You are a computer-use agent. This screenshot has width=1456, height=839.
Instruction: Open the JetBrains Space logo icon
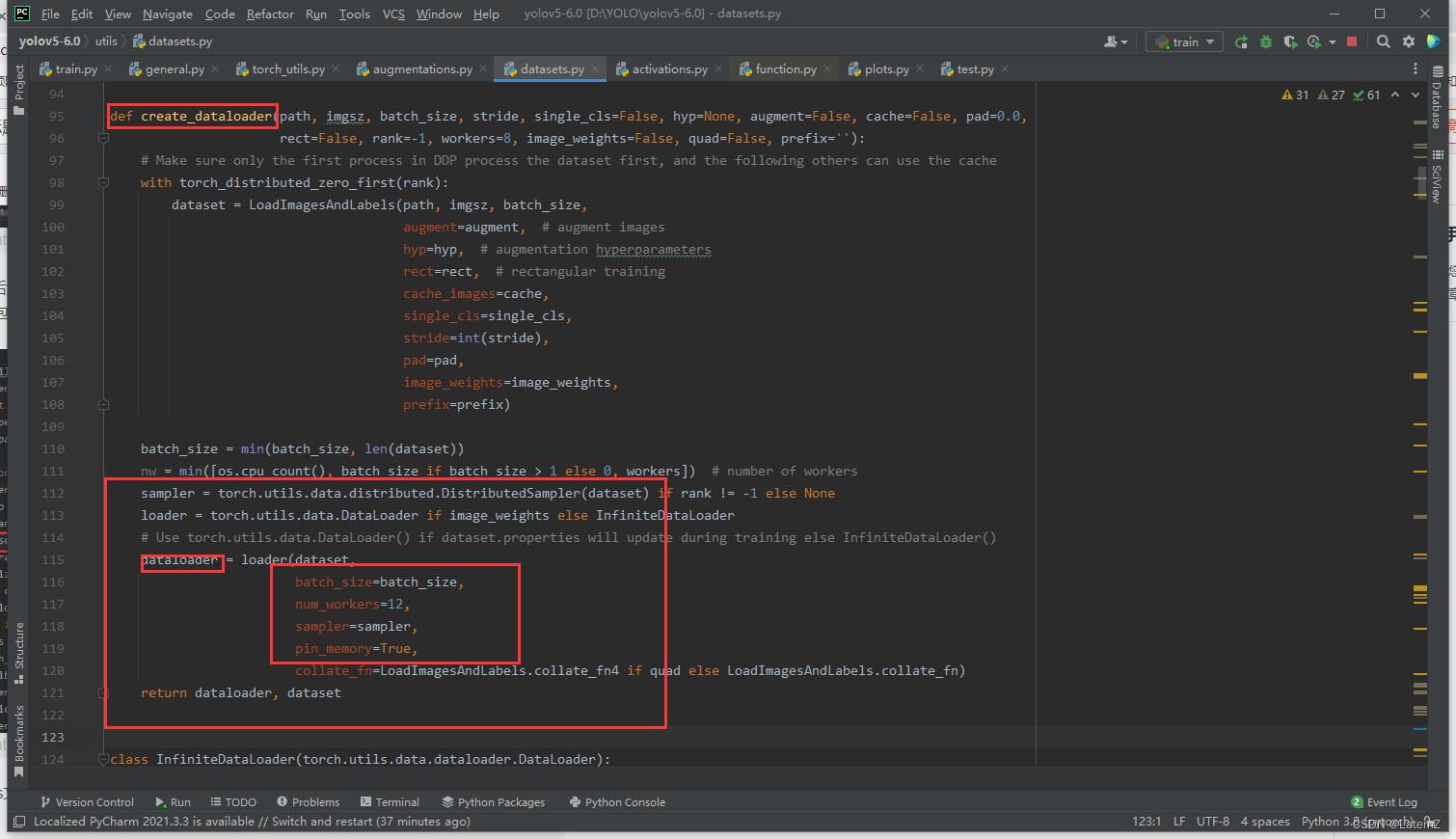(1434, 41)
